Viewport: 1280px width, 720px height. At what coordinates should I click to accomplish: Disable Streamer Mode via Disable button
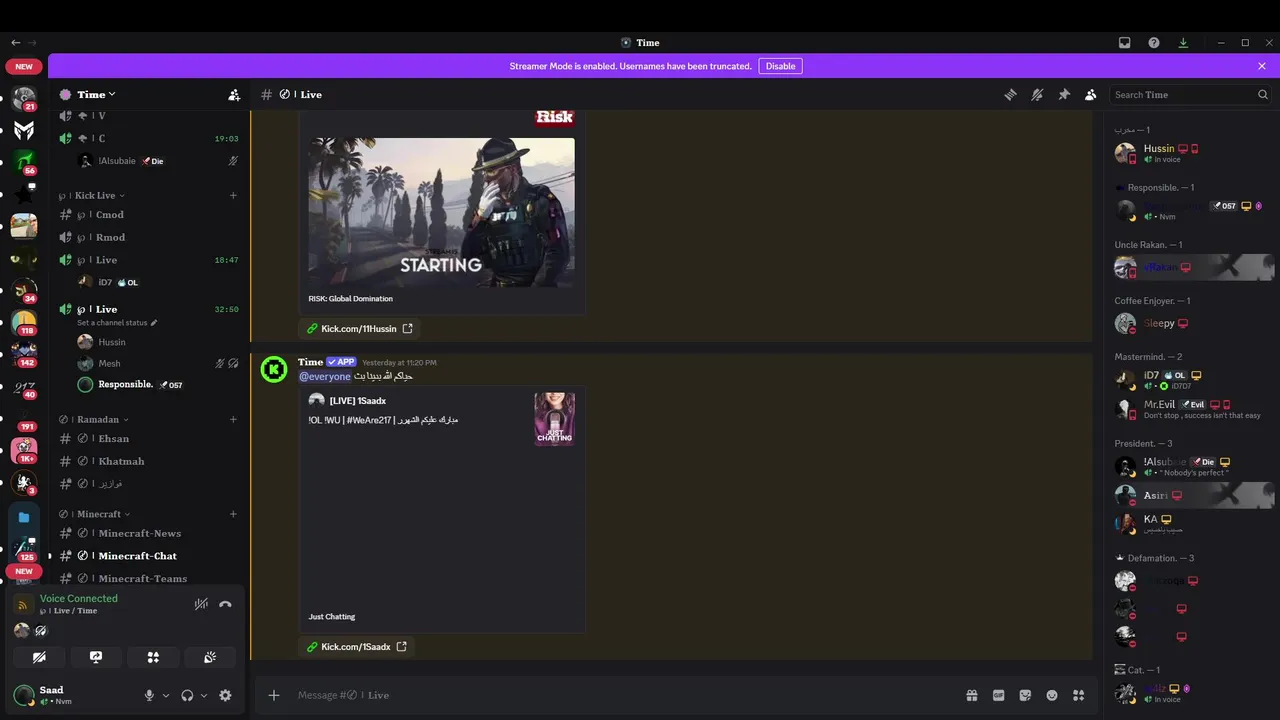tap(781, 66)
